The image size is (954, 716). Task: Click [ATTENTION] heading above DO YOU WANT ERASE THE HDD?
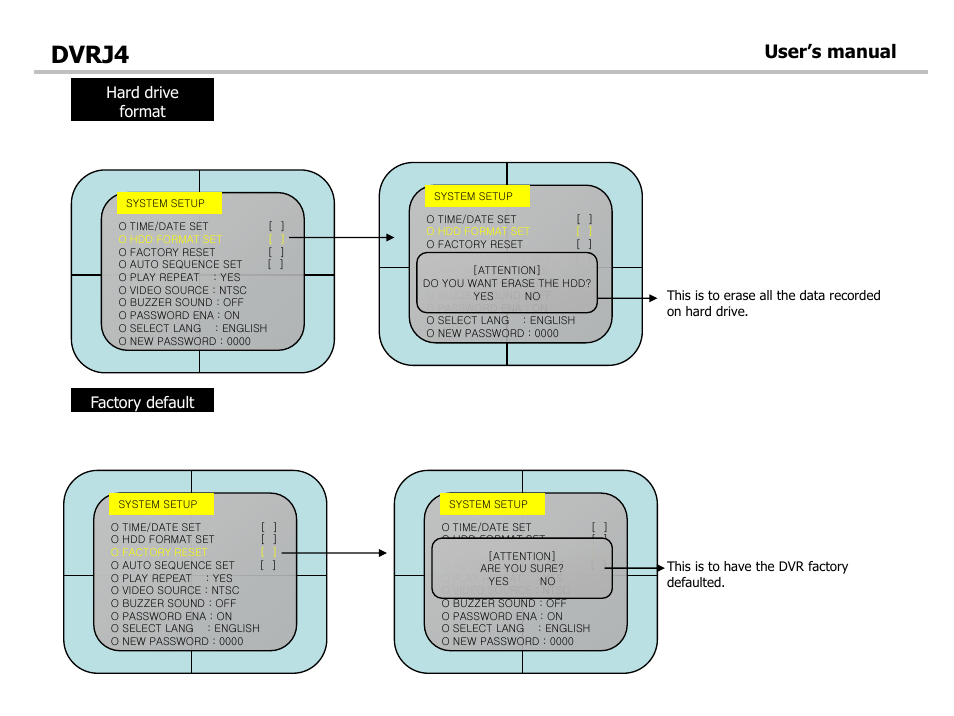[x=507, y=270]
